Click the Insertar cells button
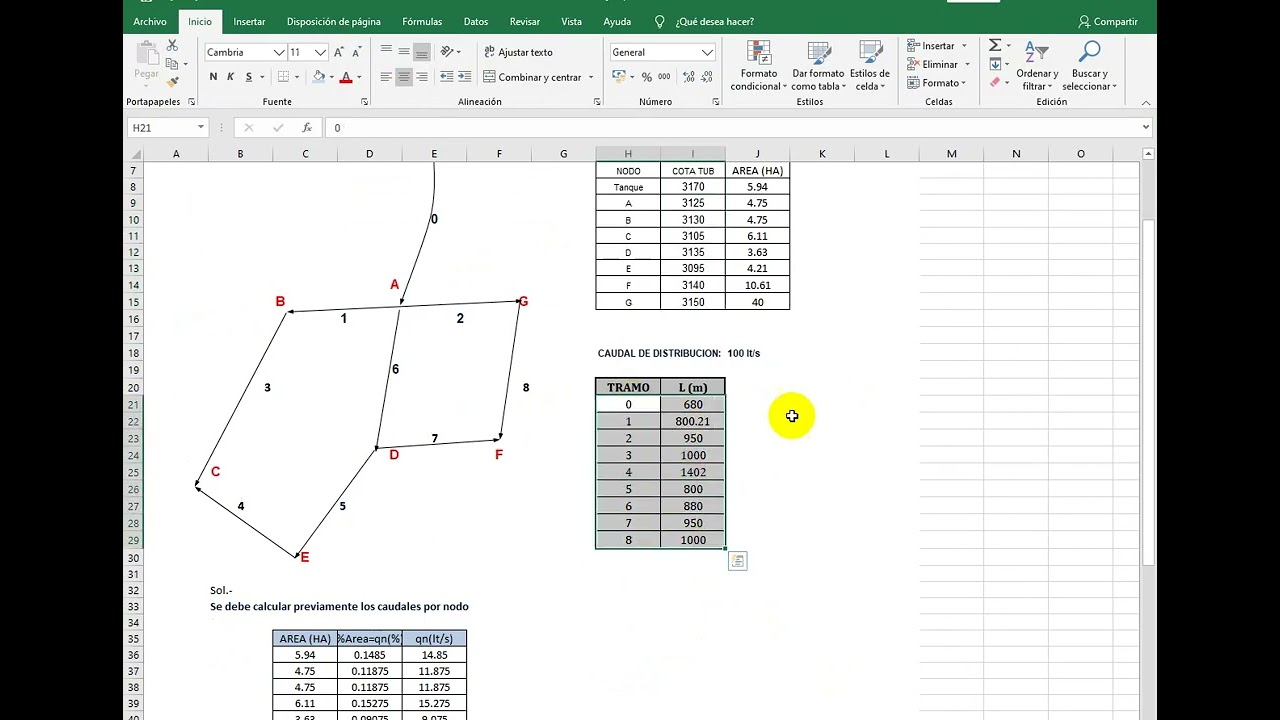The height and width of the screenshot is (720, 1280). [937, 46]
